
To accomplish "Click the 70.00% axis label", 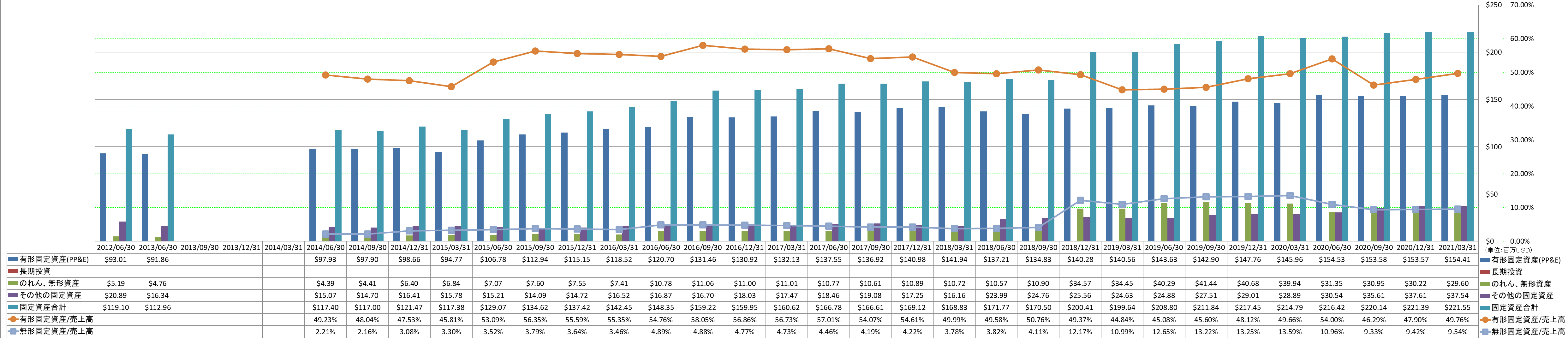I will pos(1522,5).
